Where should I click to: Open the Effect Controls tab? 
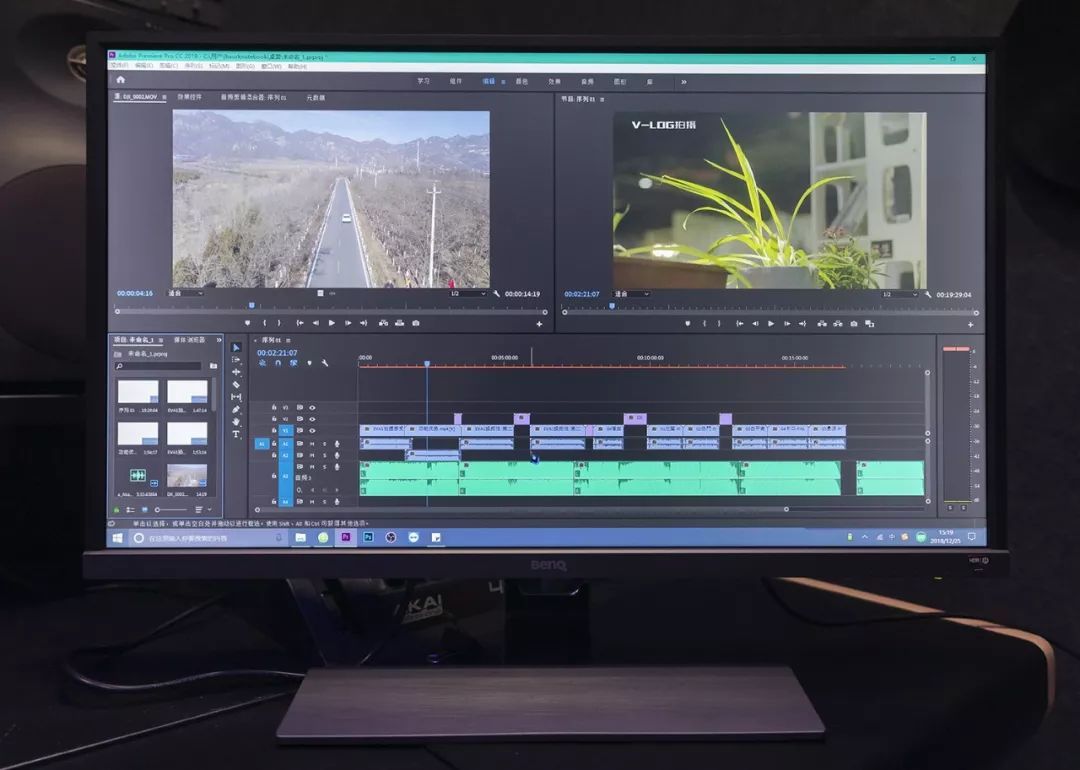click(190, 98)
